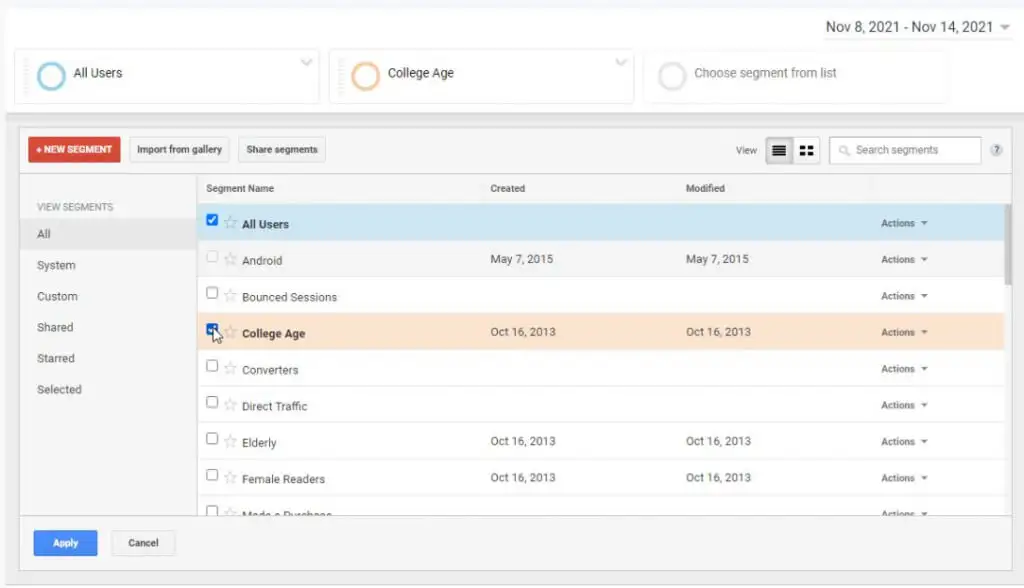Star the Female Readers segment
The height and width of the screenshot is (588, 1024).
point(230,478)
